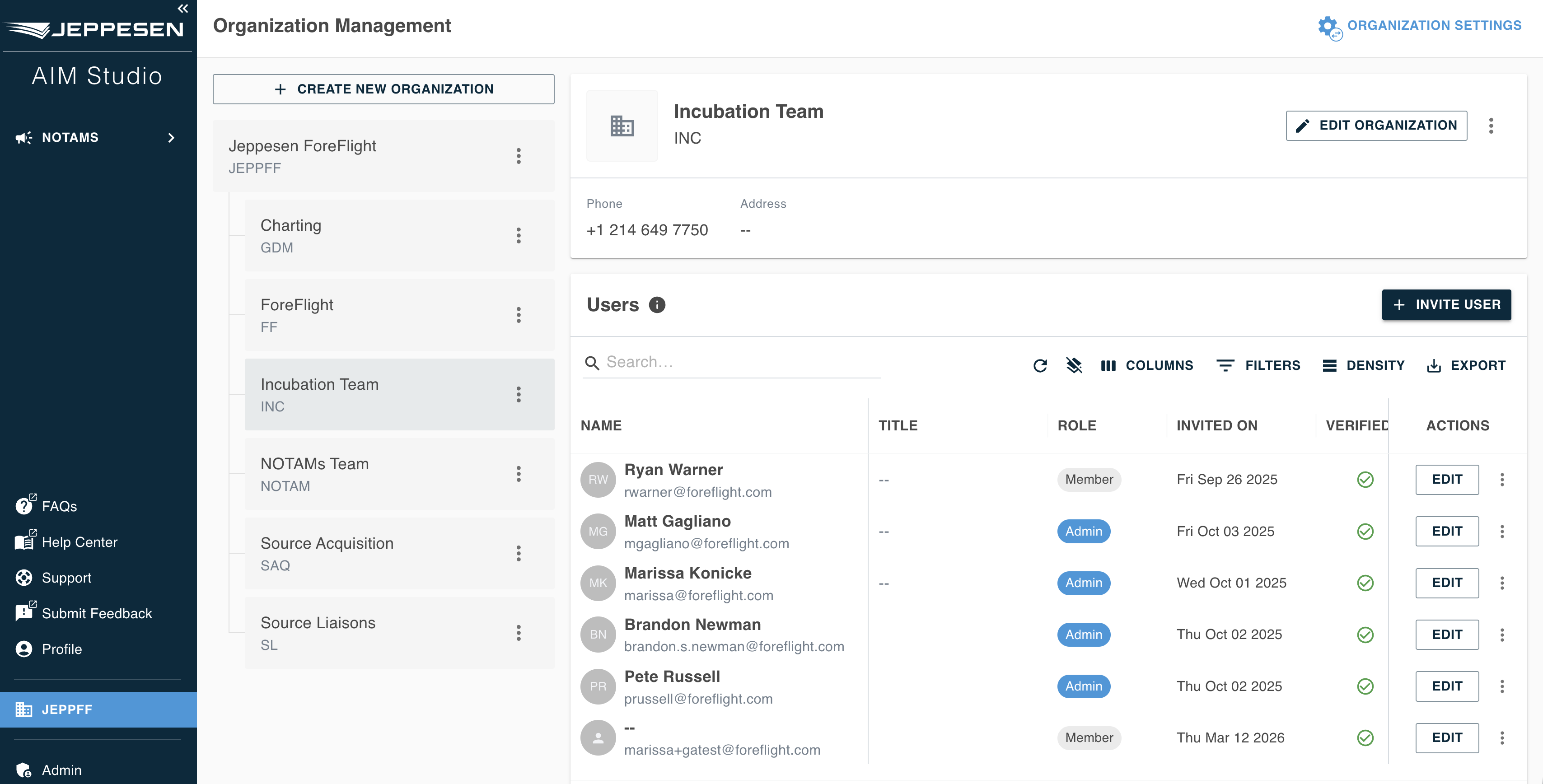Select the ForeFlight FF organization
This screenshot has height=784, width=1543.
click(x=399, y=315)
